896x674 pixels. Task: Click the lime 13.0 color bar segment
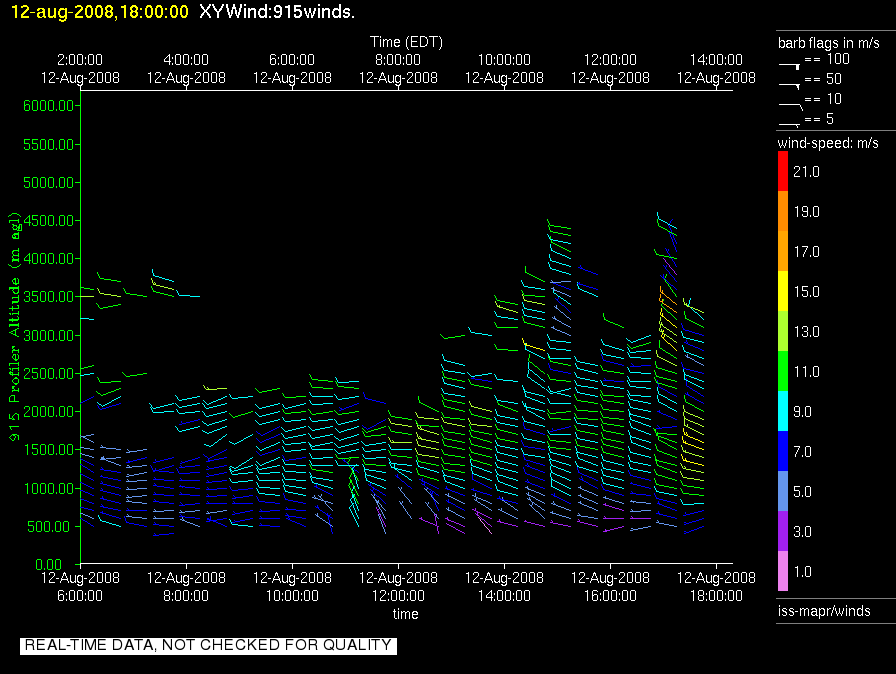point(783,331)
